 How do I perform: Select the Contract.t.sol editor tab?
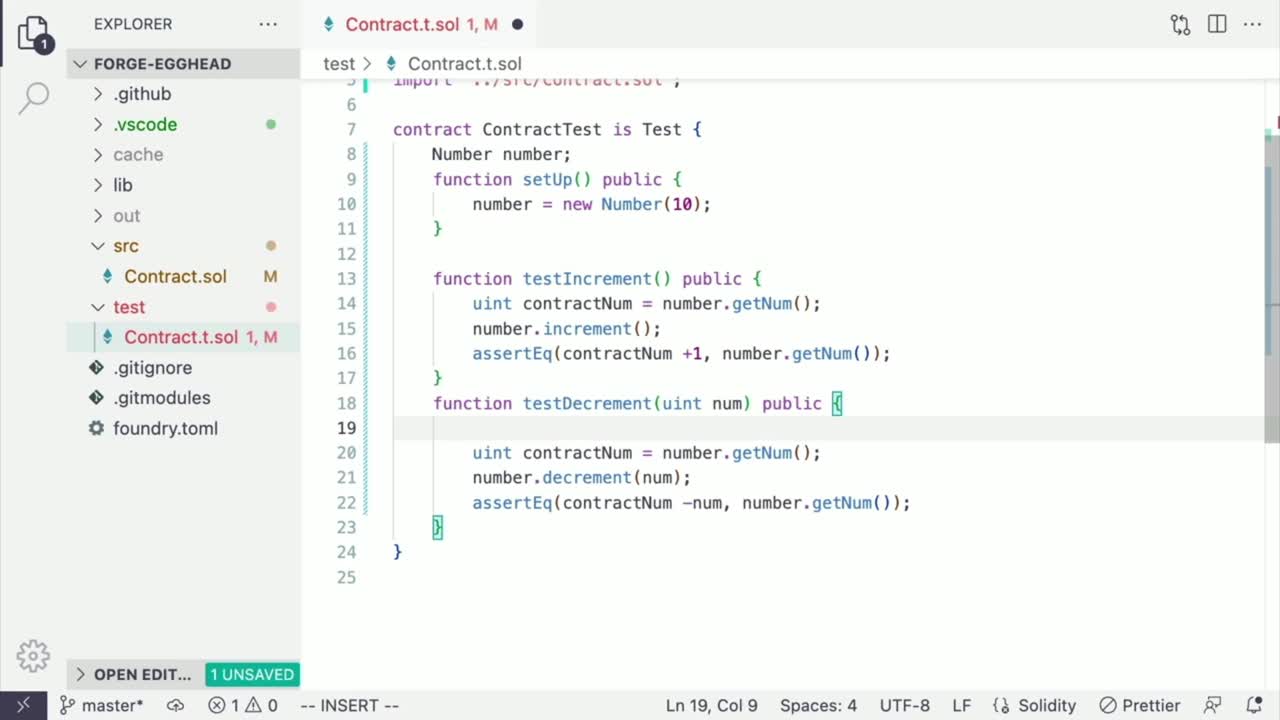[402, 24]
